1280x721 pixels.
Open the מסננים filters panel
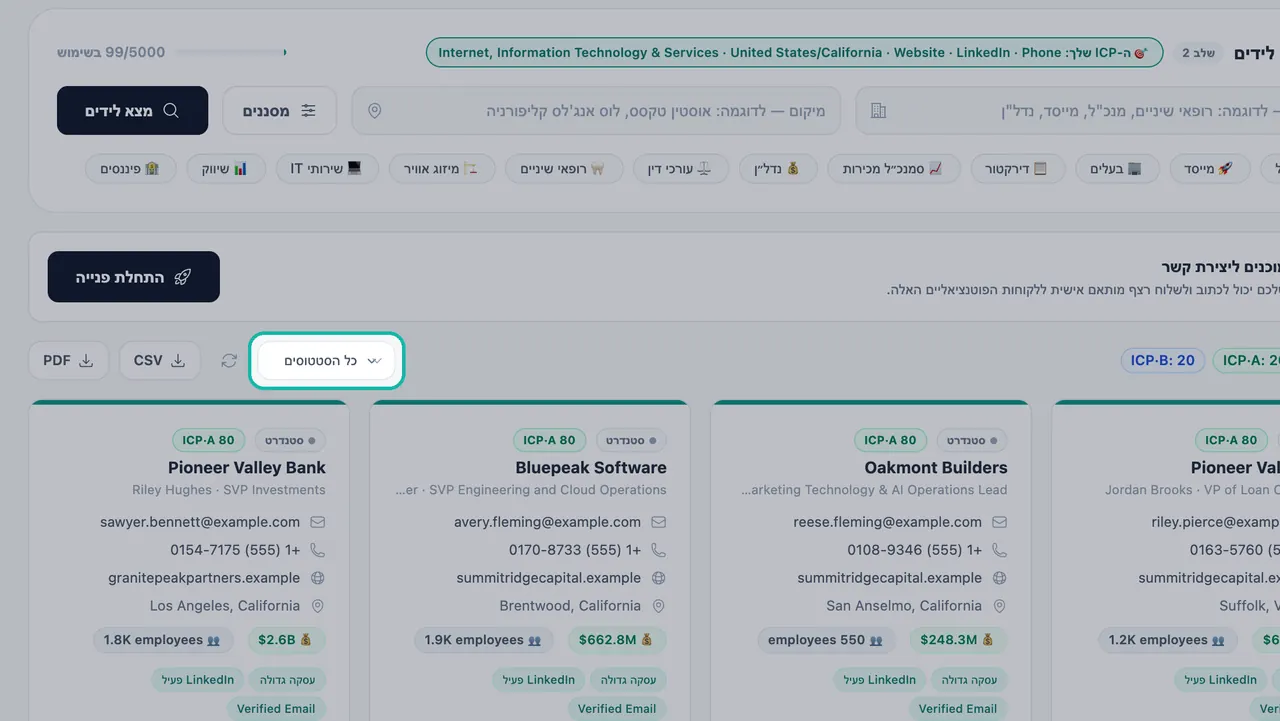[x=280, y=111]
